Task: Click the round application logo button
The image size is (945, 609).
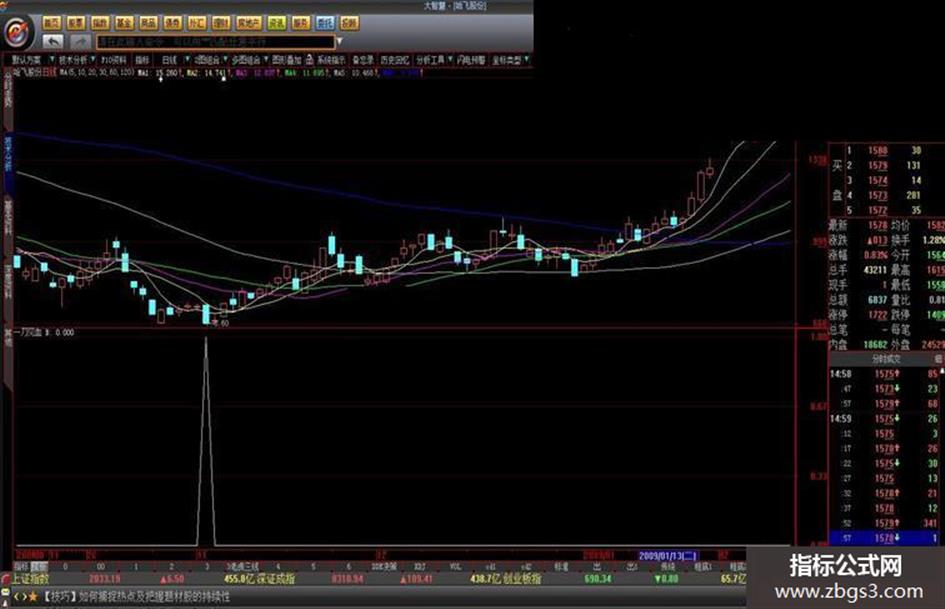Action: tap(17, 31)
